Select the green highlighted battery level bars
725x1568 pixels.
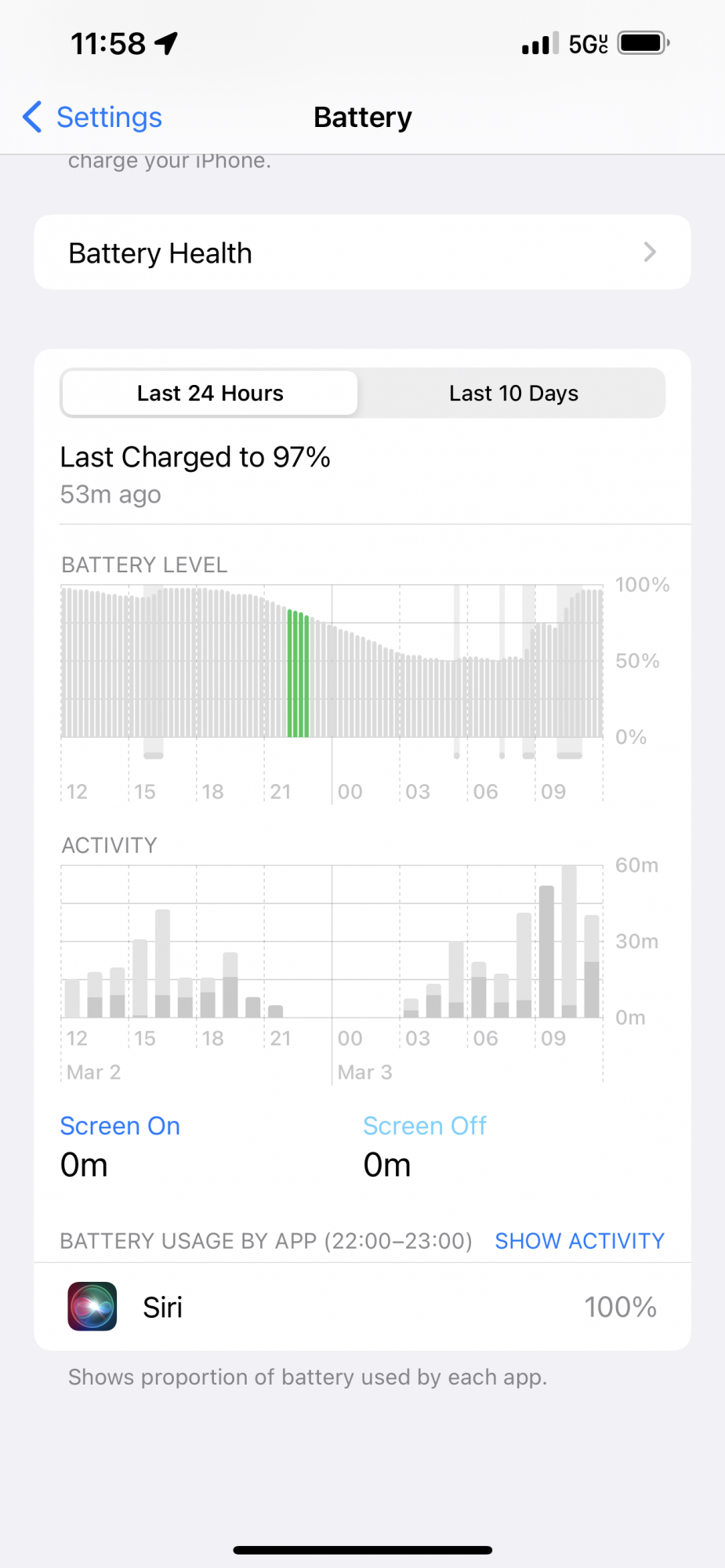pos(298,673)
